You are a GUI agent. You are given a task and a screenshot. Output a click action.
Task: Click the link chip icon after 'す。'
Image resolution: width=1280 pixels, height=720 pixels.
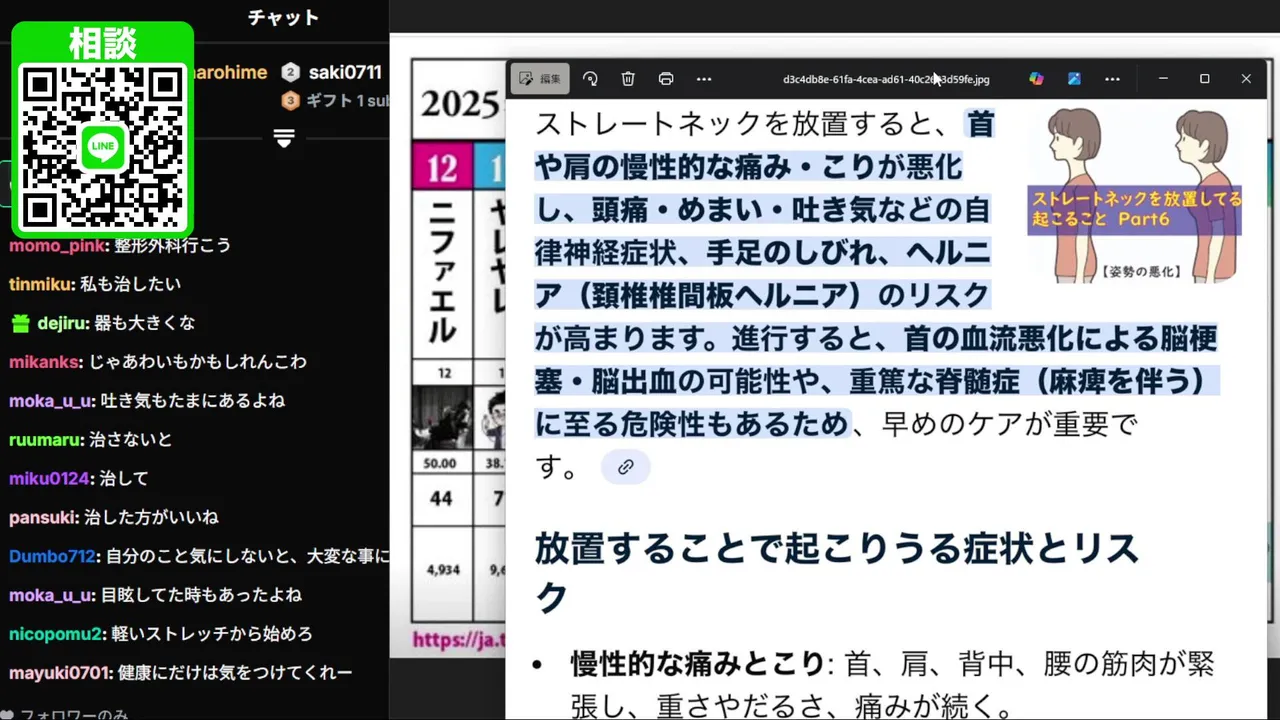click(625, 467)
